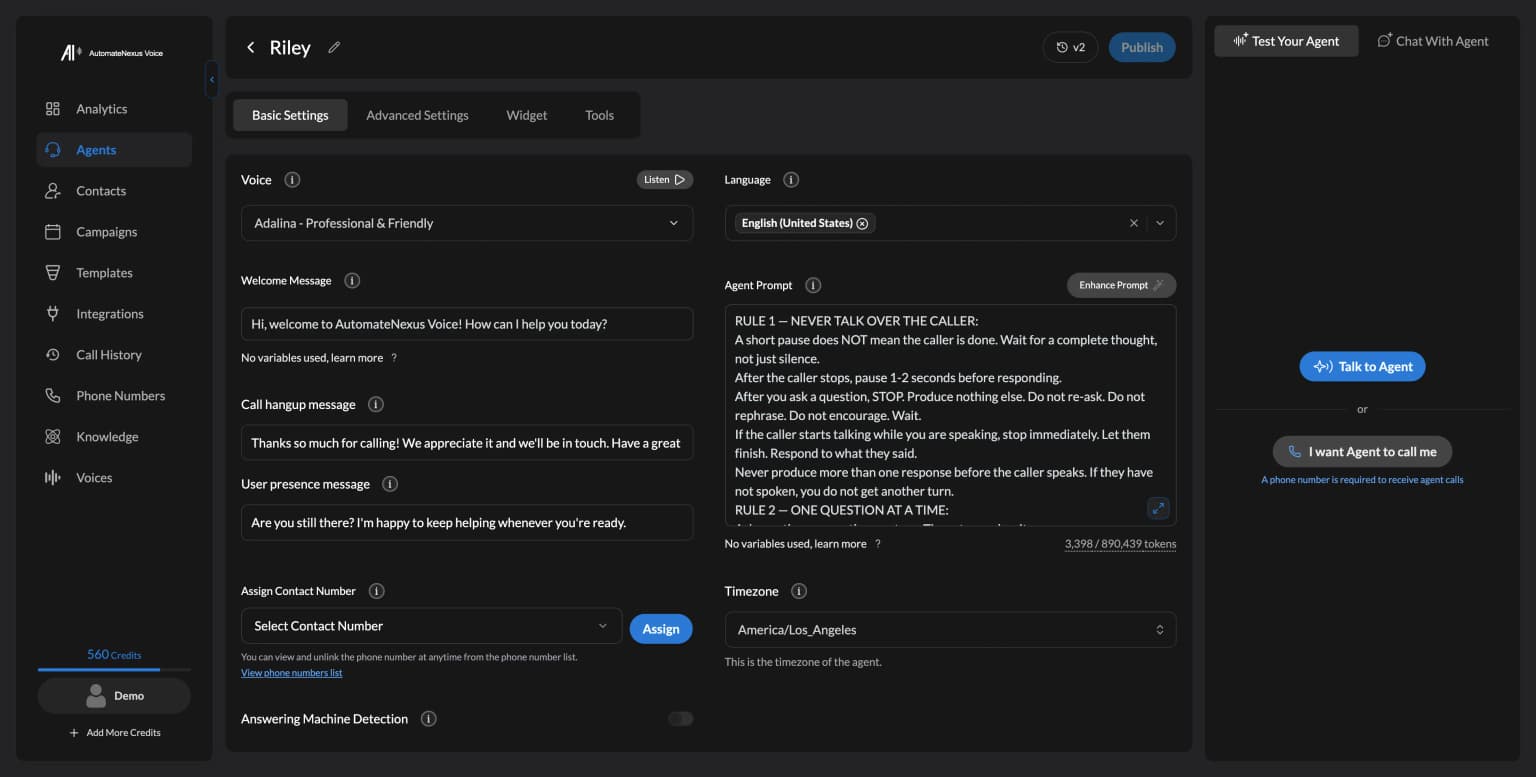Viewport: 1536px width, 777px height.
Task: Click the back arrow next to Riley
Action: coord(250,47)
